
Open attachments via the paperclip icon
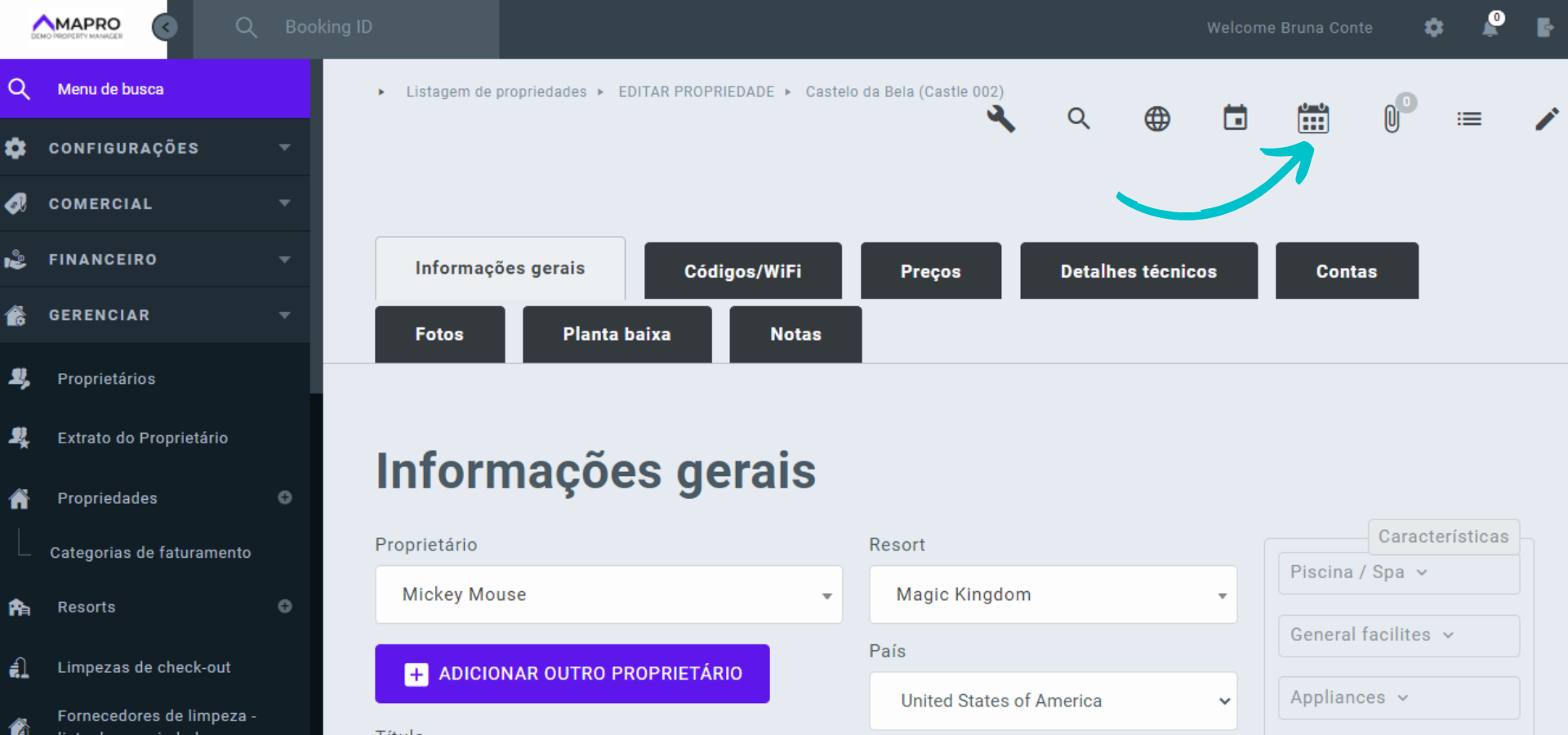(x=1392, y=119)
